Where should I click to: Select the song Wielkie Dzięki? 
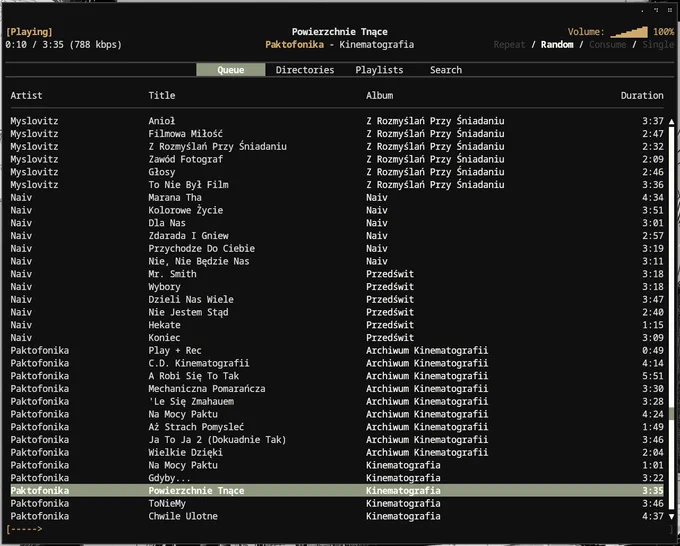[x=337, y=452]
